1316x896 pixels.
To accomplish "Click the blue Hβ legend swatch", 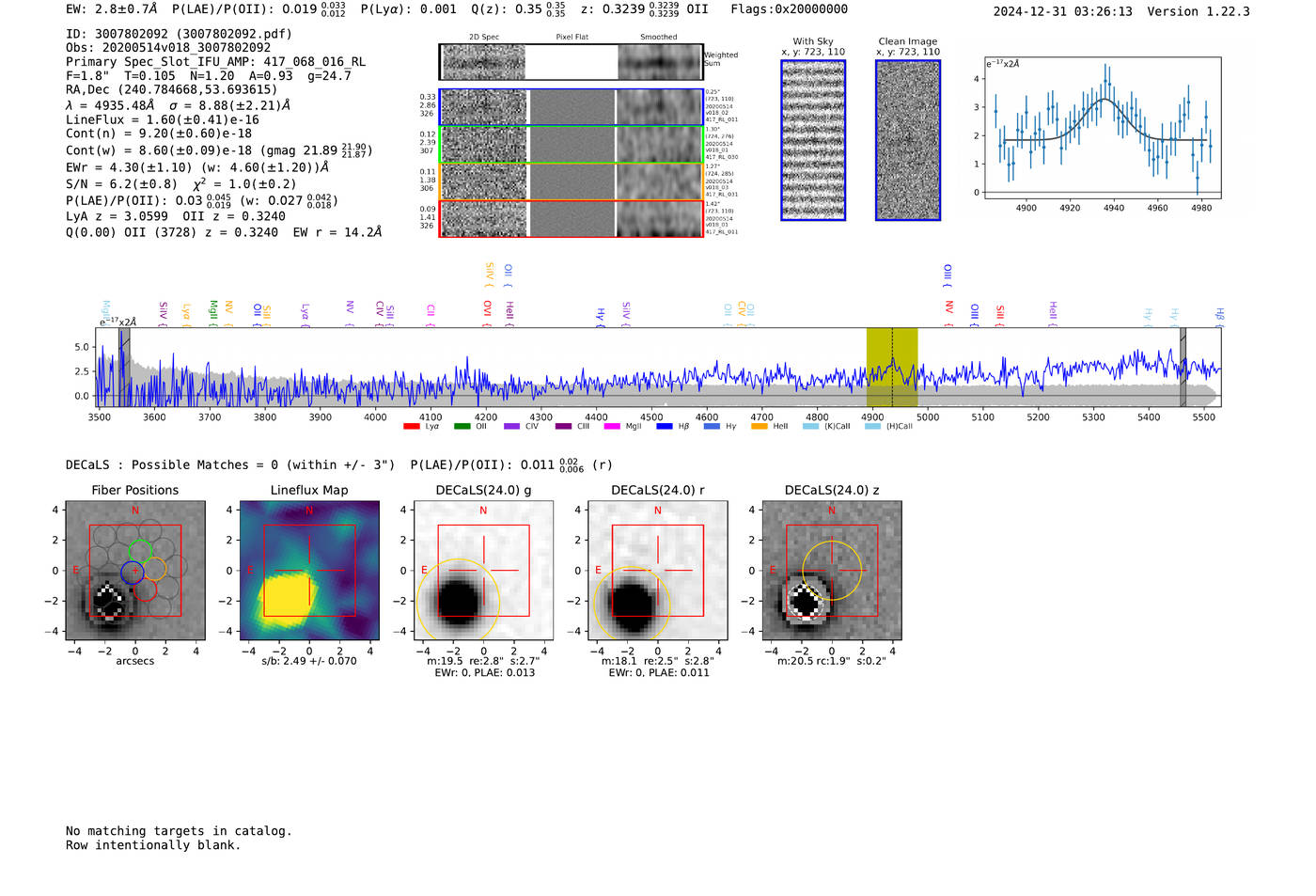I will click(x=665, y=427).
